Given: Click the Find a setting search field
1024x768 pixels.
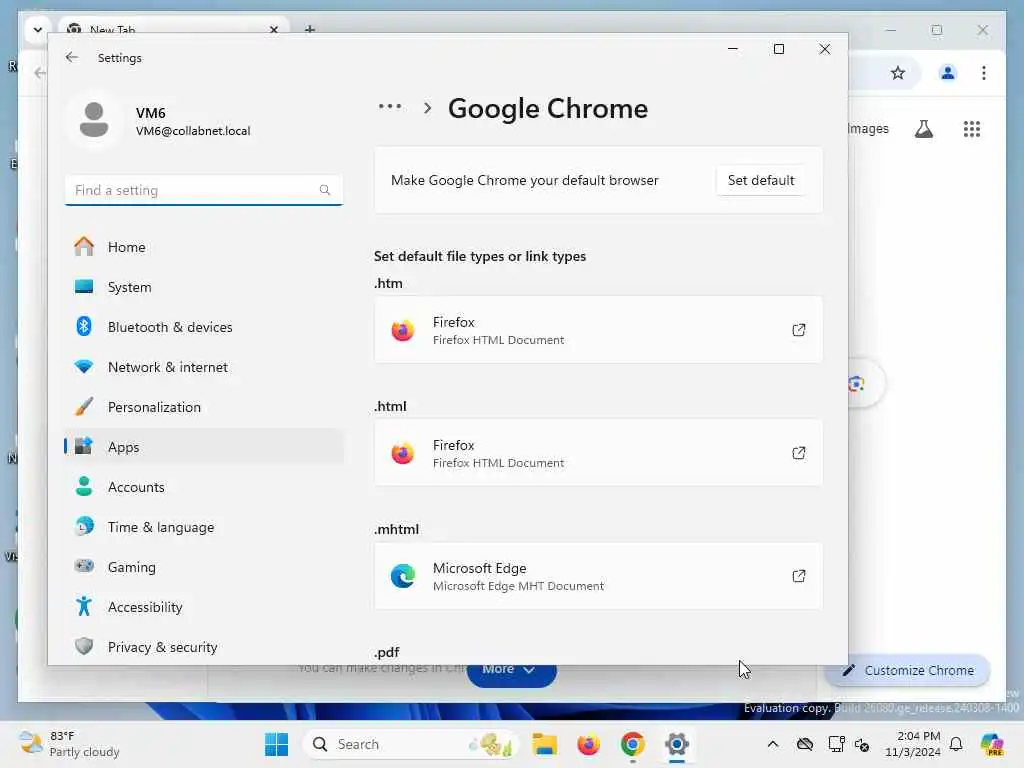Looking at the screenshot, I should coord(204,190).
